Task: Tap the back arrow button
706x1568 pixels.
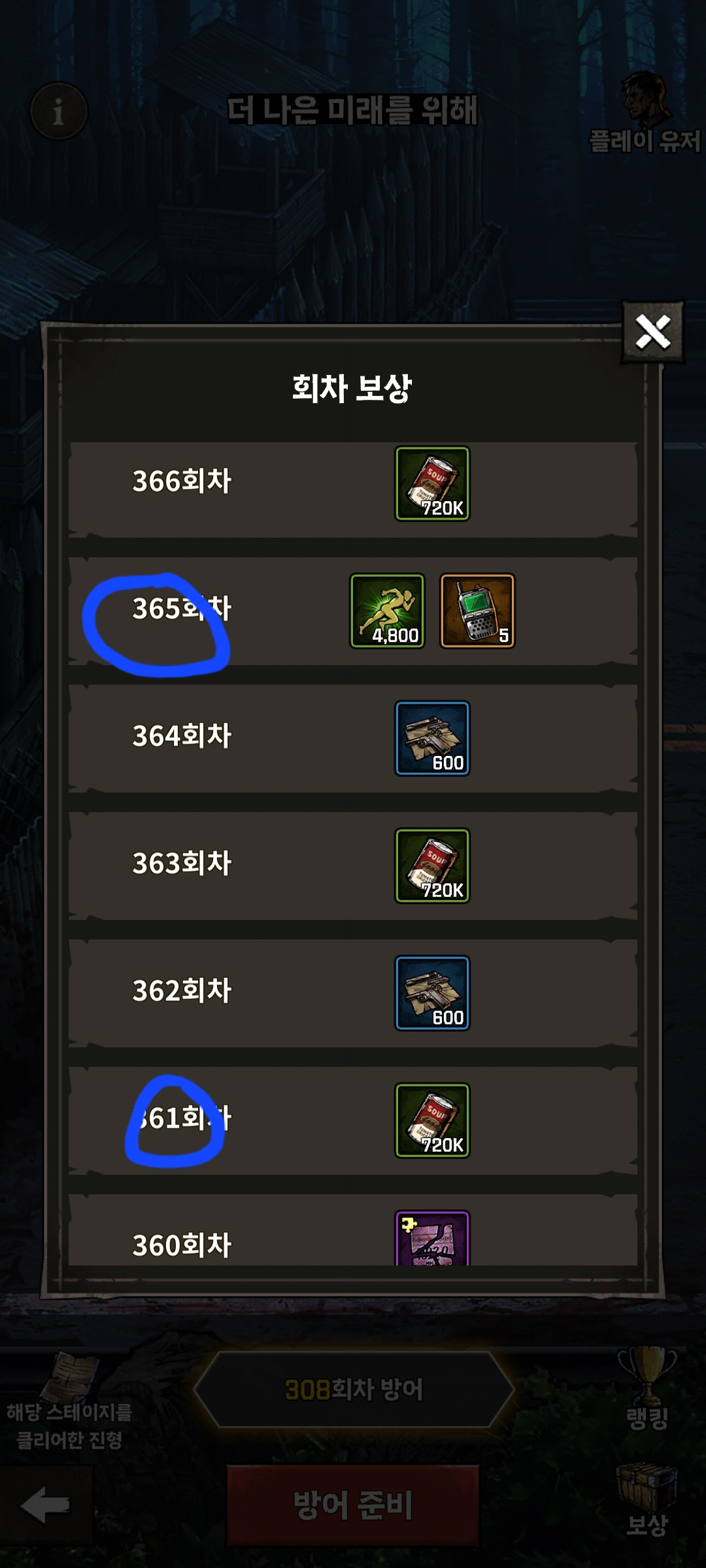Action: [x=45, y=1505]
